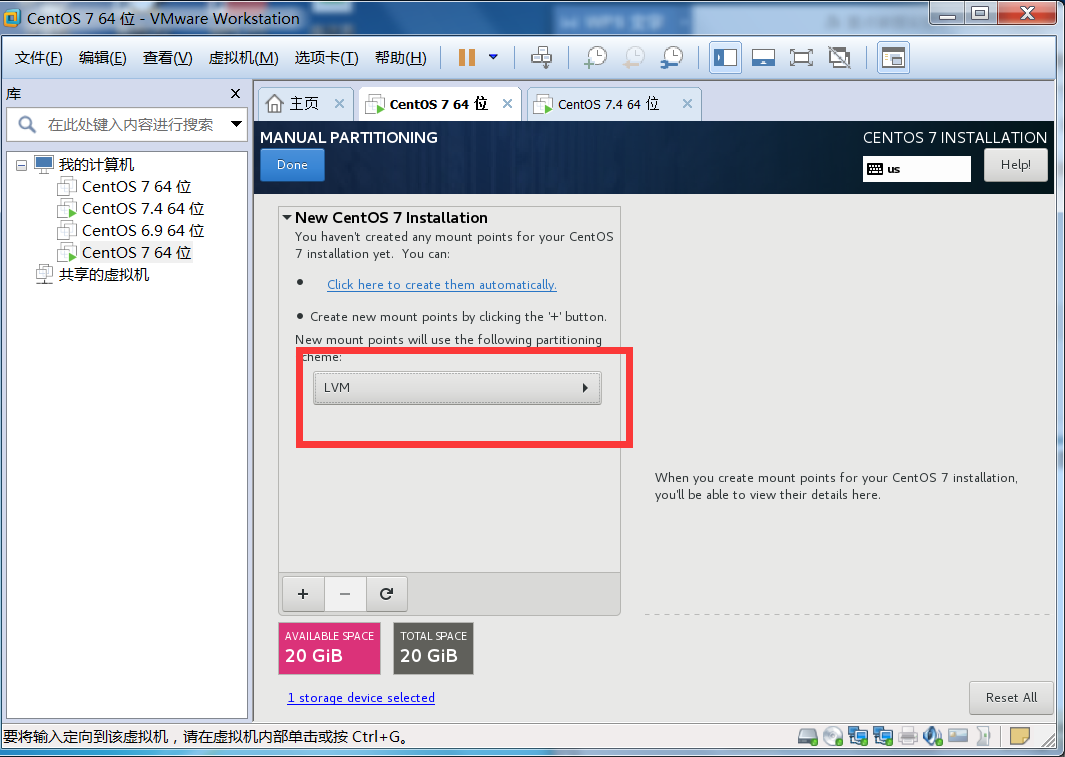Select CentOS 7.4 64 位 in the library tree
This screenshot has height=757, width=1065.
(x=143, y=208)
